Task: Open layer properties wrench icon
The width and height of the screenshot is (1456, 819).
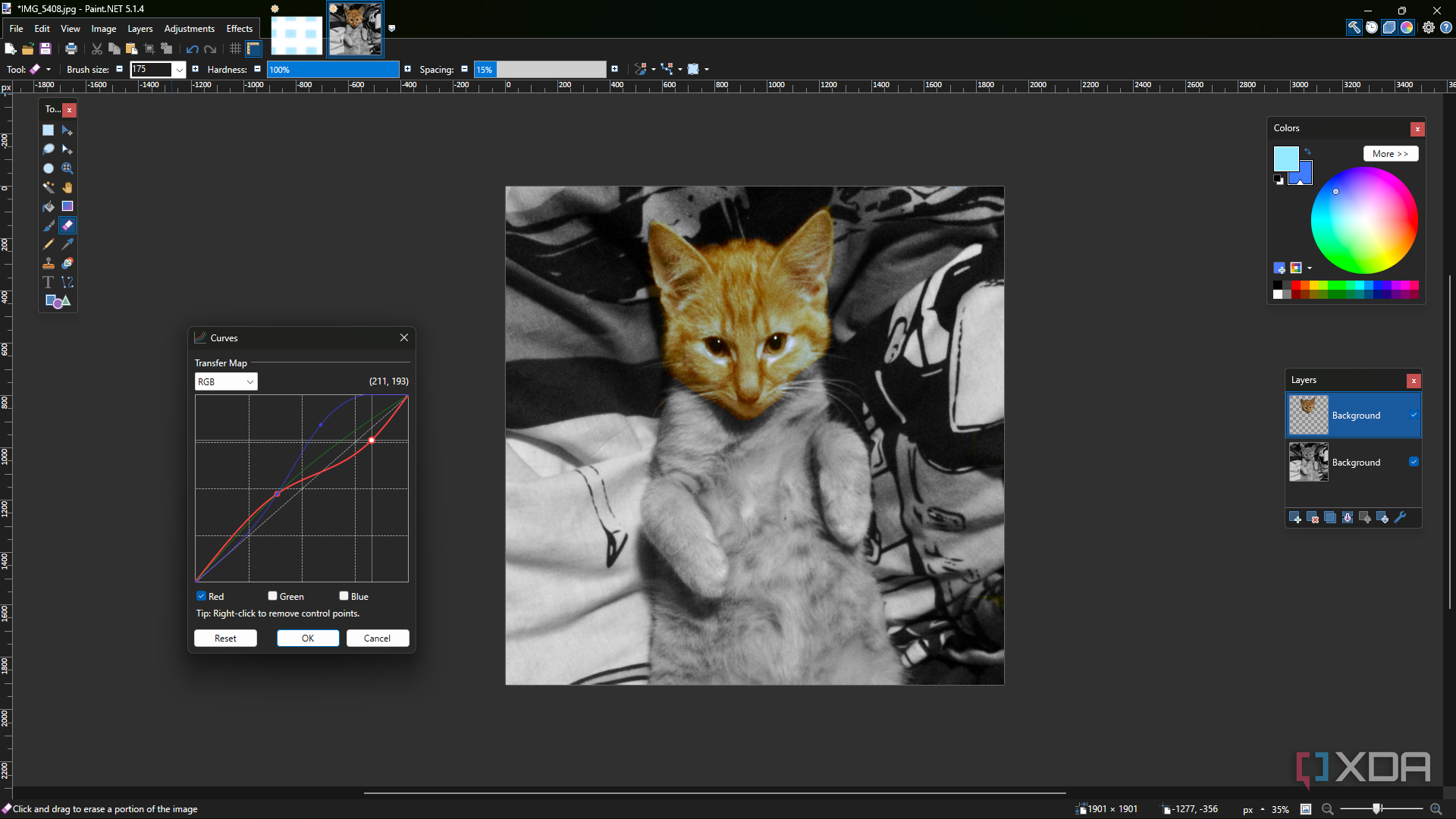Action: pyautogui.click(x=1401, y=517)
